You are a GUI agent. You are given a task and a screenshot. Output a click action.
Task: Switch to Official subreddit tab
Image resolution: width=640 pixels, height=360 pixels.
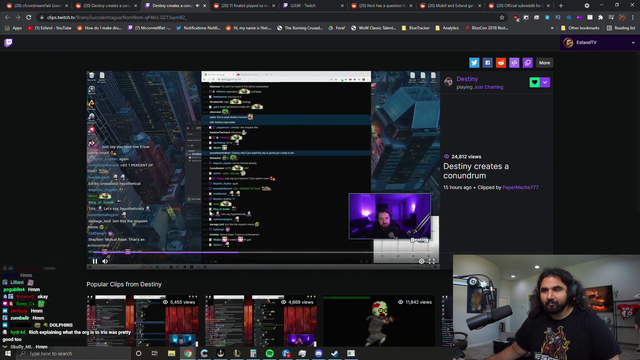(x=520, y=6)
